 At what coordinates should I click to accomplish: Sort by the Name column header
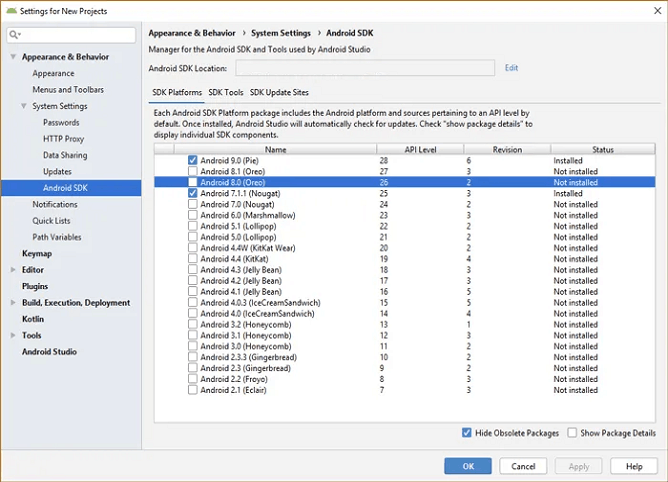click(x=275, y=150)
